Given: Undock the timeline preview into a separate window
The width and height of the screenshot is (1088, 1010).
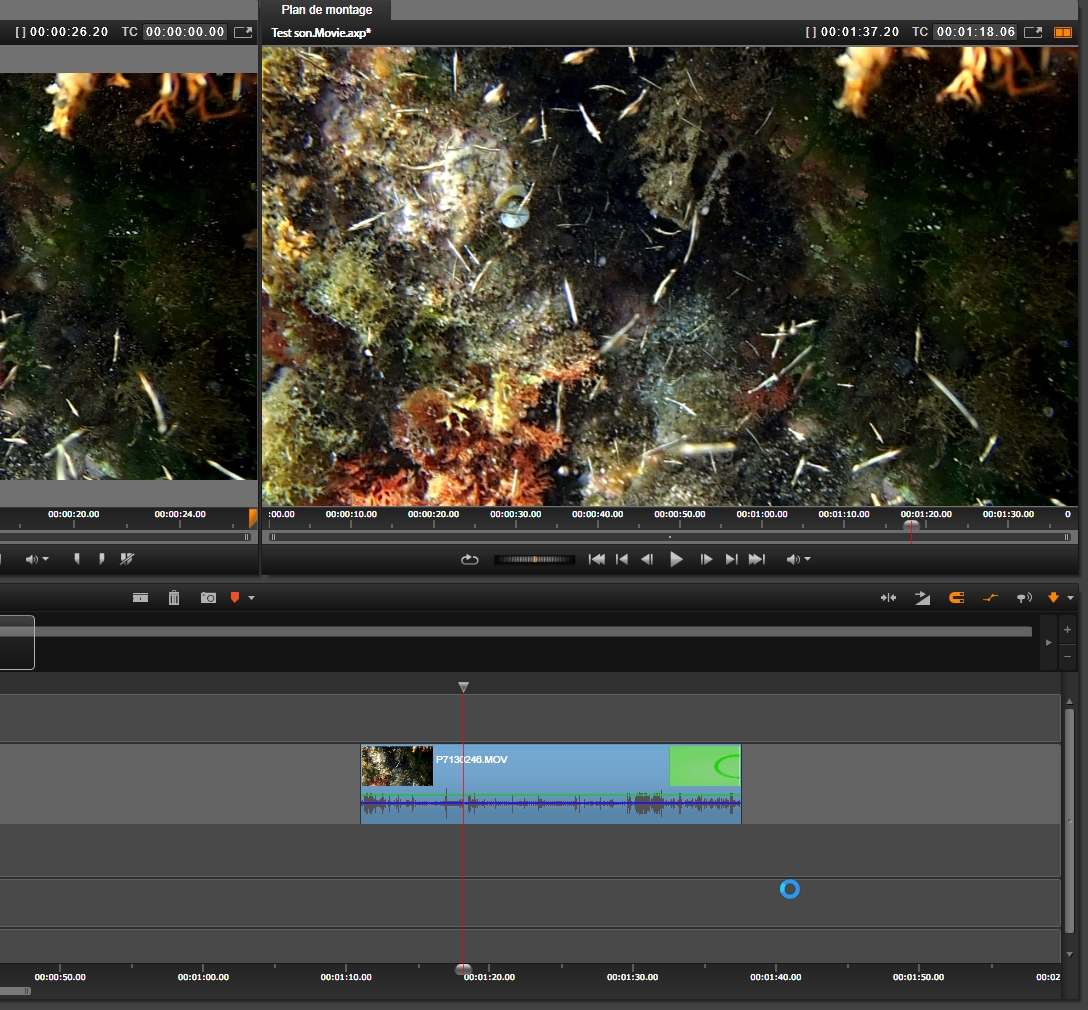Looking at the screenshot, I should pyautogui.click(x=1034, y=32).
